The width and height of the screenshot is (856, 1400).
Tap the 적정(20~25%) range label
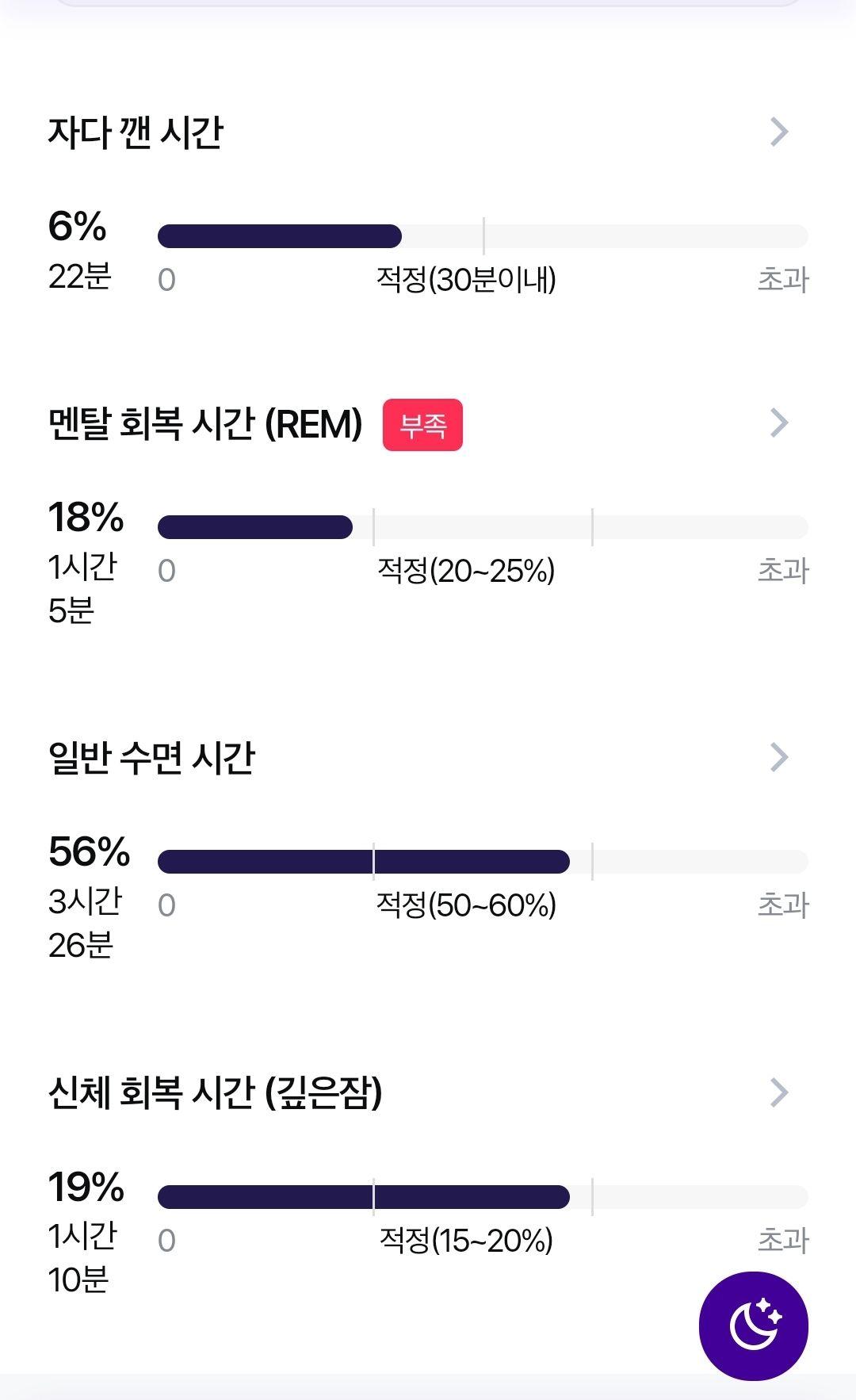pos(466,571)
